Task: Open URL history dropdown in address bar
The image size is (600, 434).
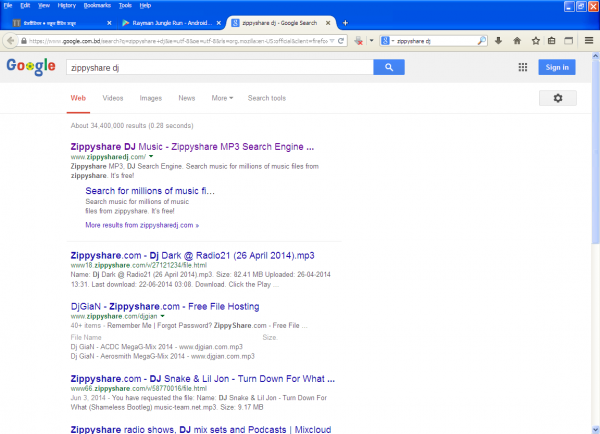Action: [x=332, y=41]
